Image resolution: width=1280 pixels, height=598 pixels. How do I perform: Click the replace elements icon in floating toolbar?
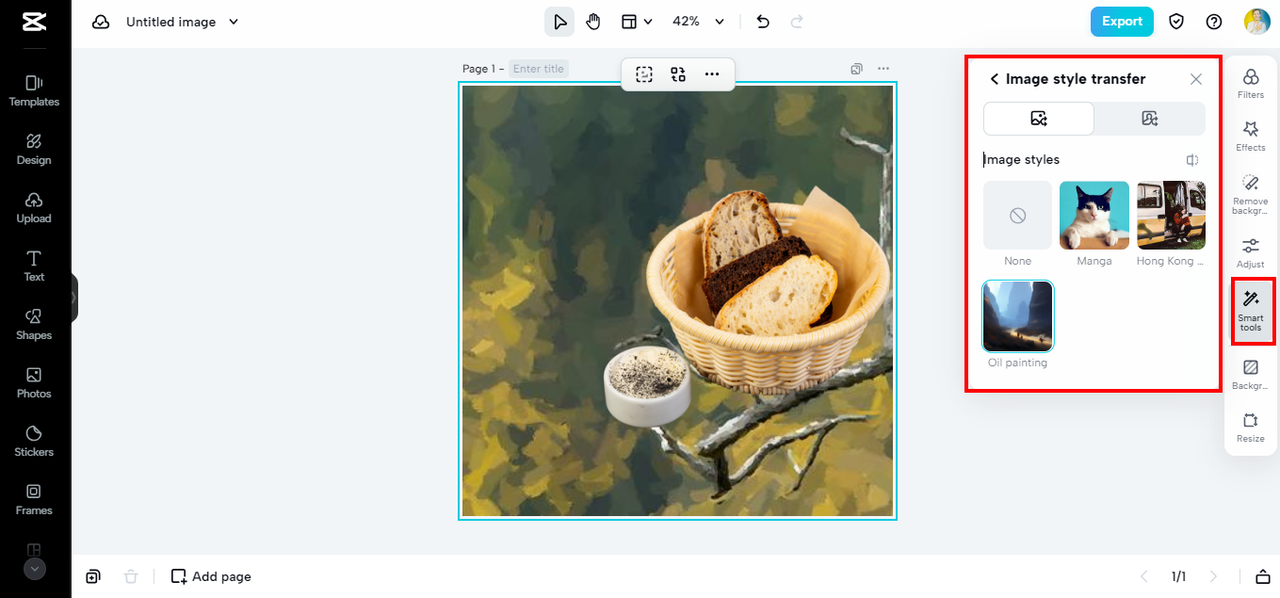(678, 74)
